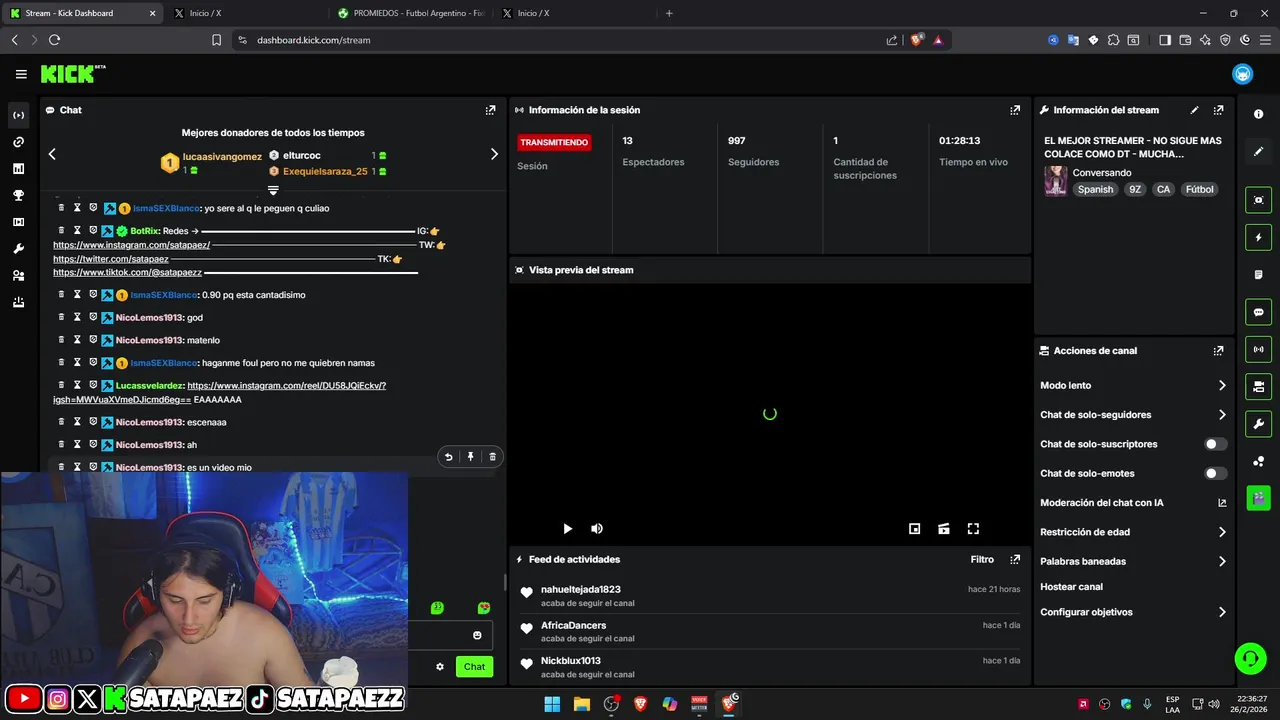Click the Kick logo
This screenshot has width=1280, height=720.
point(72,74)
